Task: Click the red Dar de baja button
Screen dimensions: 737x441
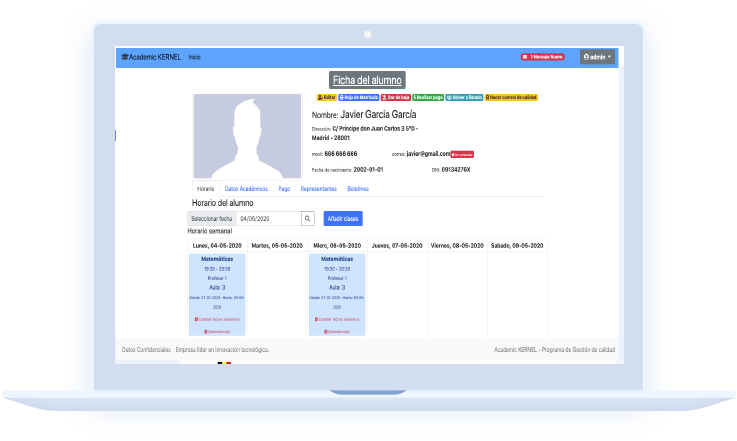Action: click(396, 97)
